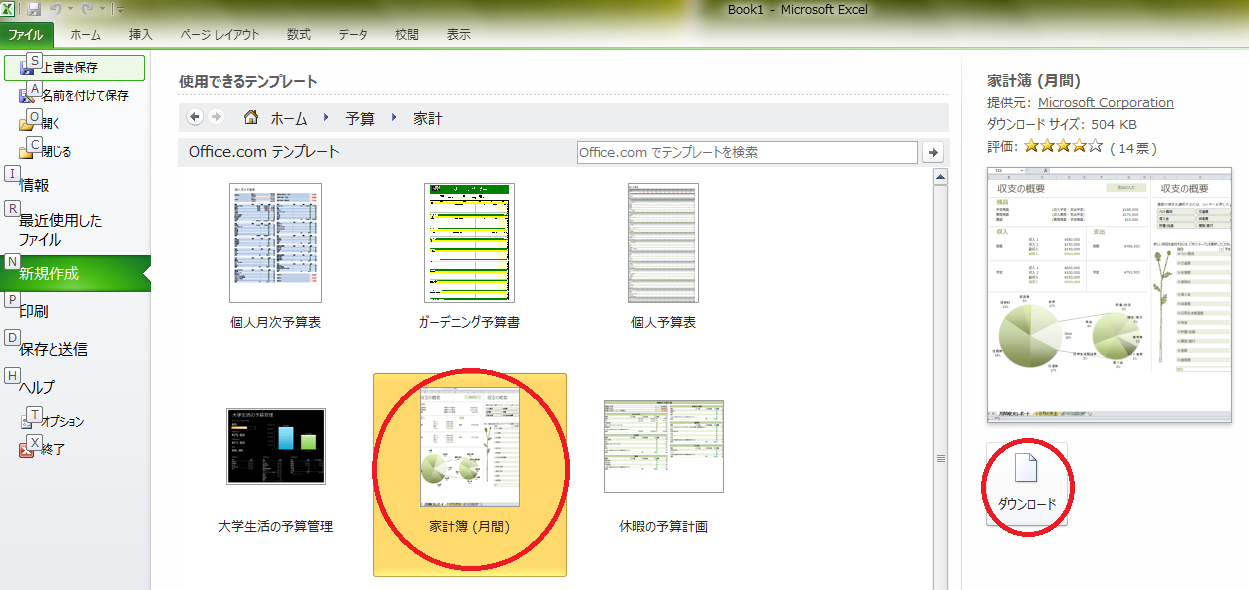1249x590 pixels.
Task: Open the Microsoft Corporation provider link
Action: coord(1106,102)
